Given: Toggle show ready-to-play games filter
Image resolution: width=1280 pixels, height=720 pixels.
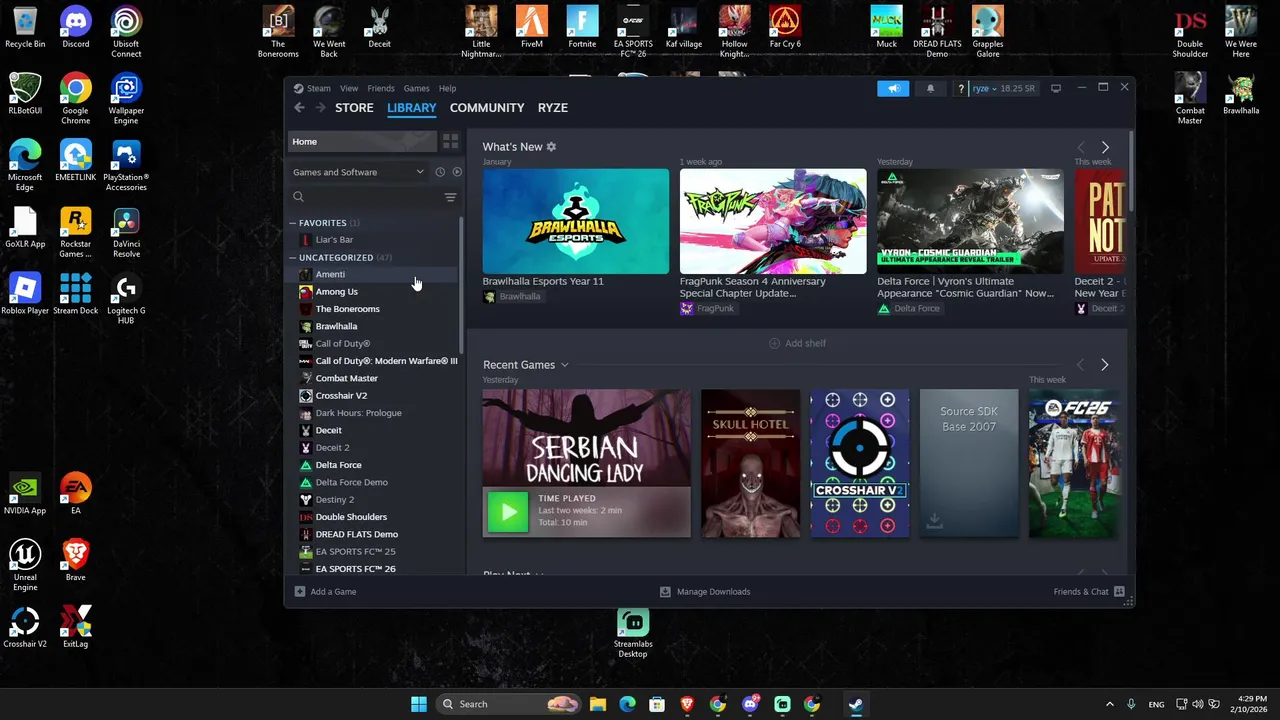Looking at the screenshot, I should click(457, 172).
